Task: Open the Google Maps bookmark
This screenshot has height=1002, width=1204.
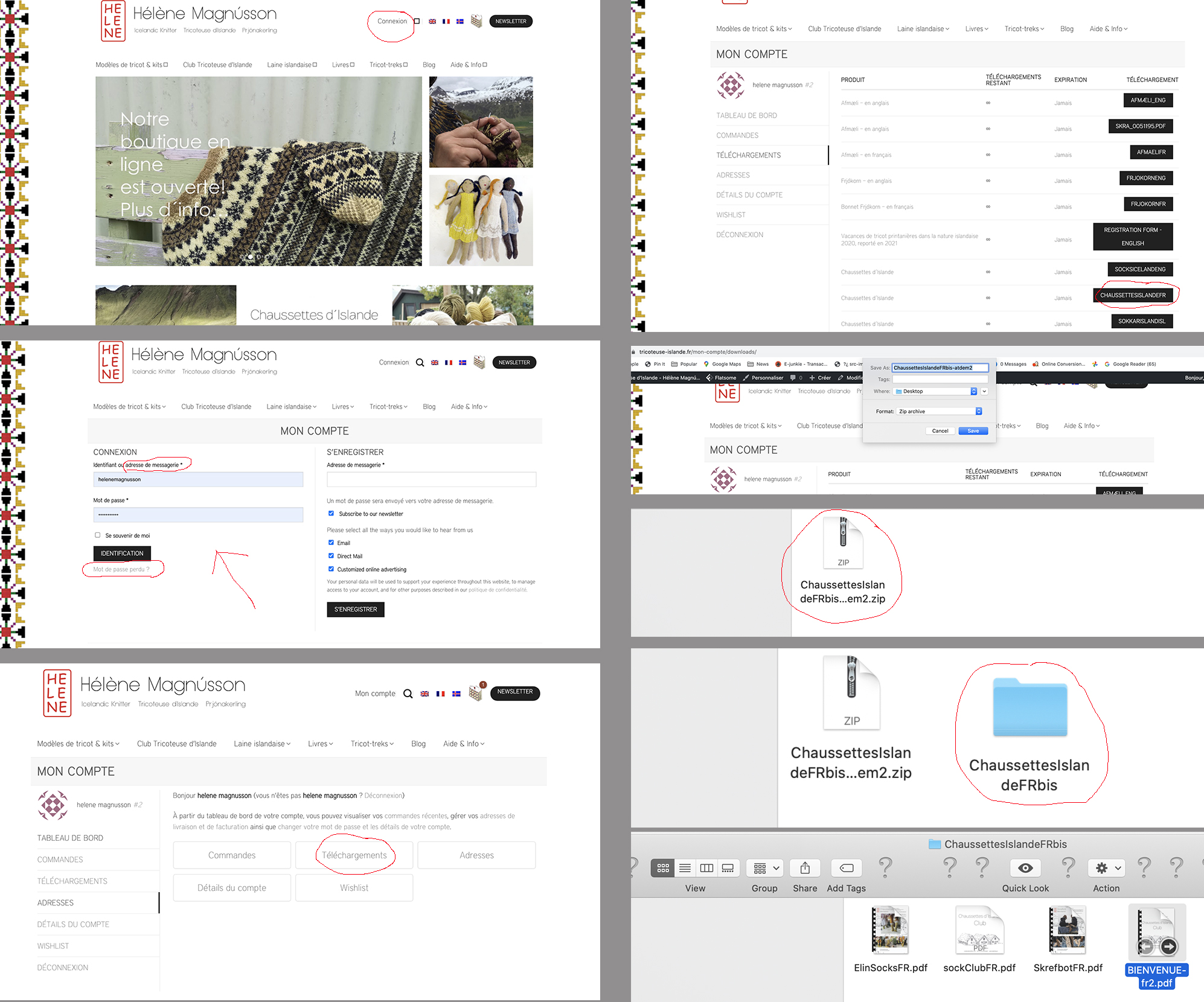Action: (722, 364)
